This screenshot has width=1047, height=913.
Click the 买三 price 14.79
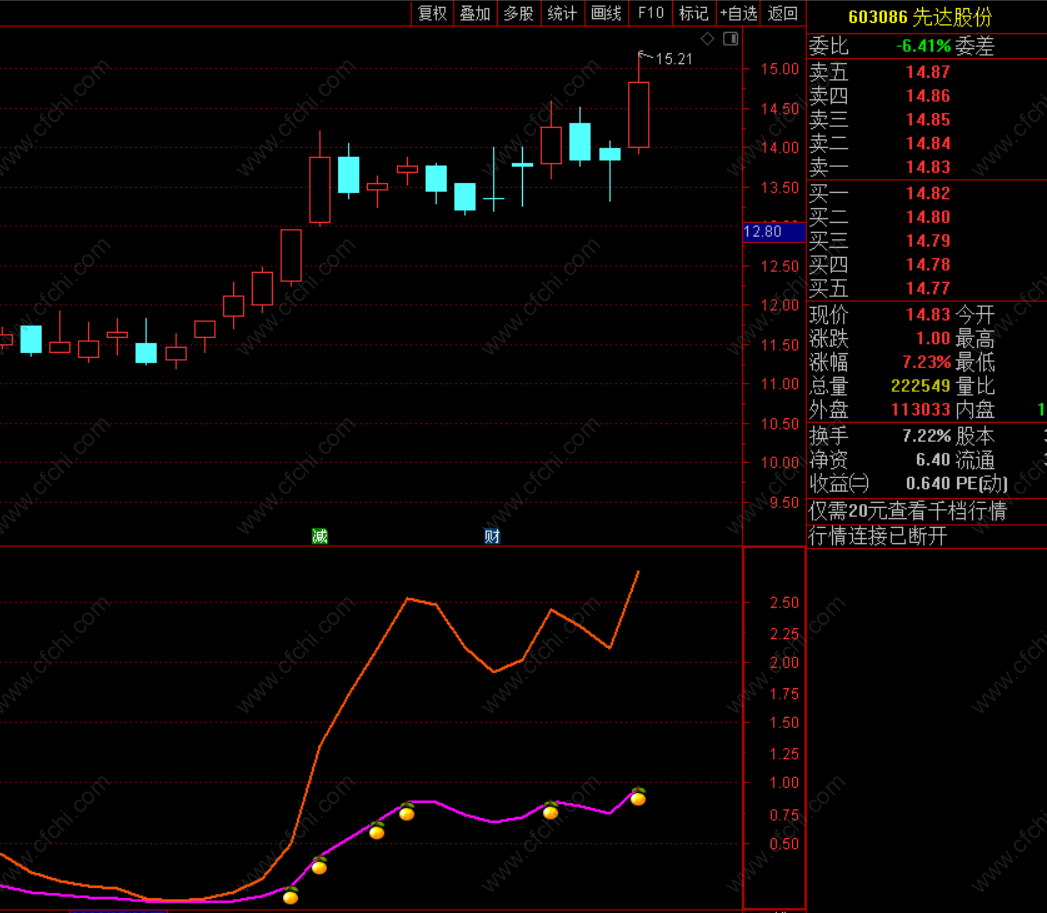(x=927, y=241)
